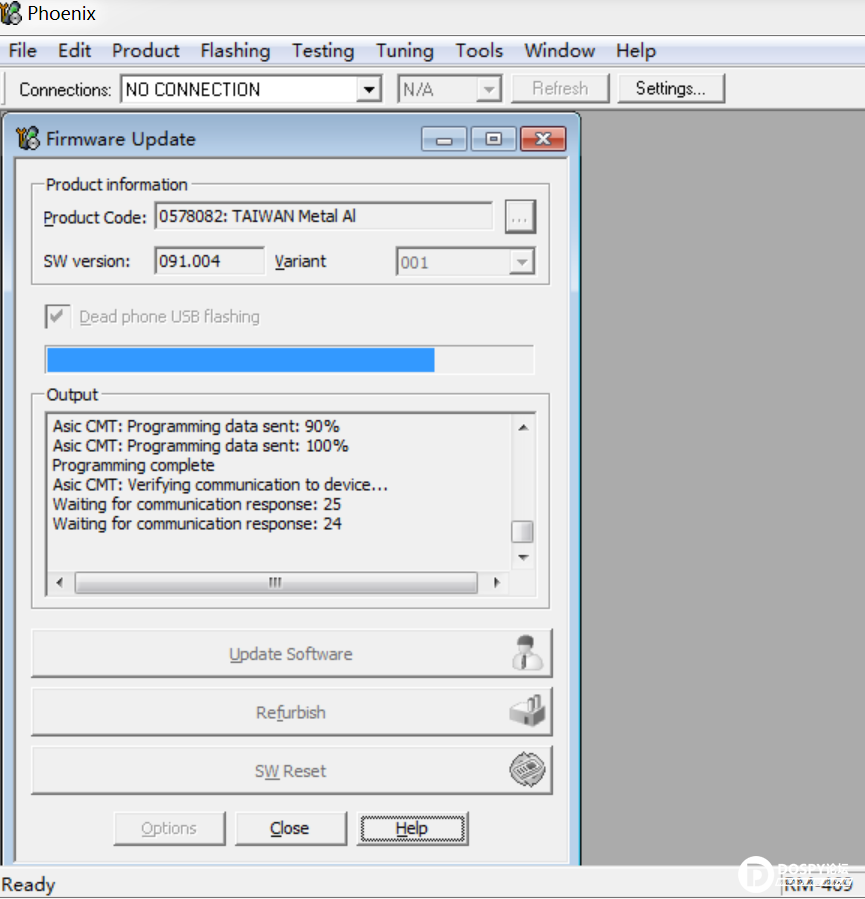This screenshot has height=899, width=865.
Task: Open the Testing menu
Action: click(323, 50)
